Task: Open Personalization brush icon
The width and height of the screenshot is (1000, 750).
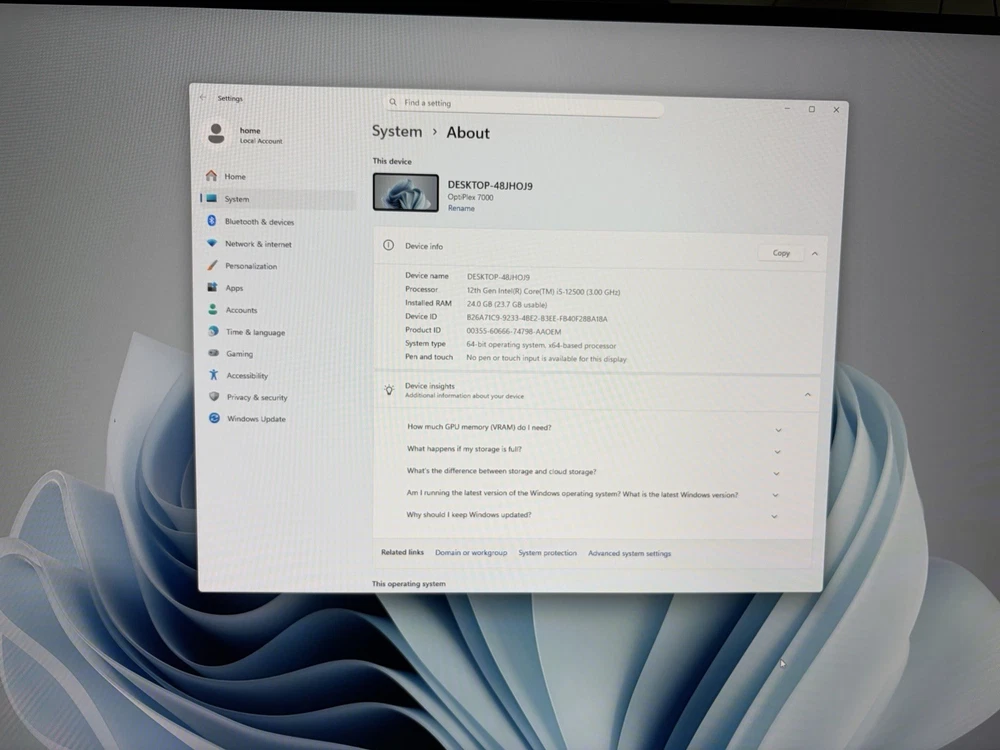Action: click(x=212, y=266)
